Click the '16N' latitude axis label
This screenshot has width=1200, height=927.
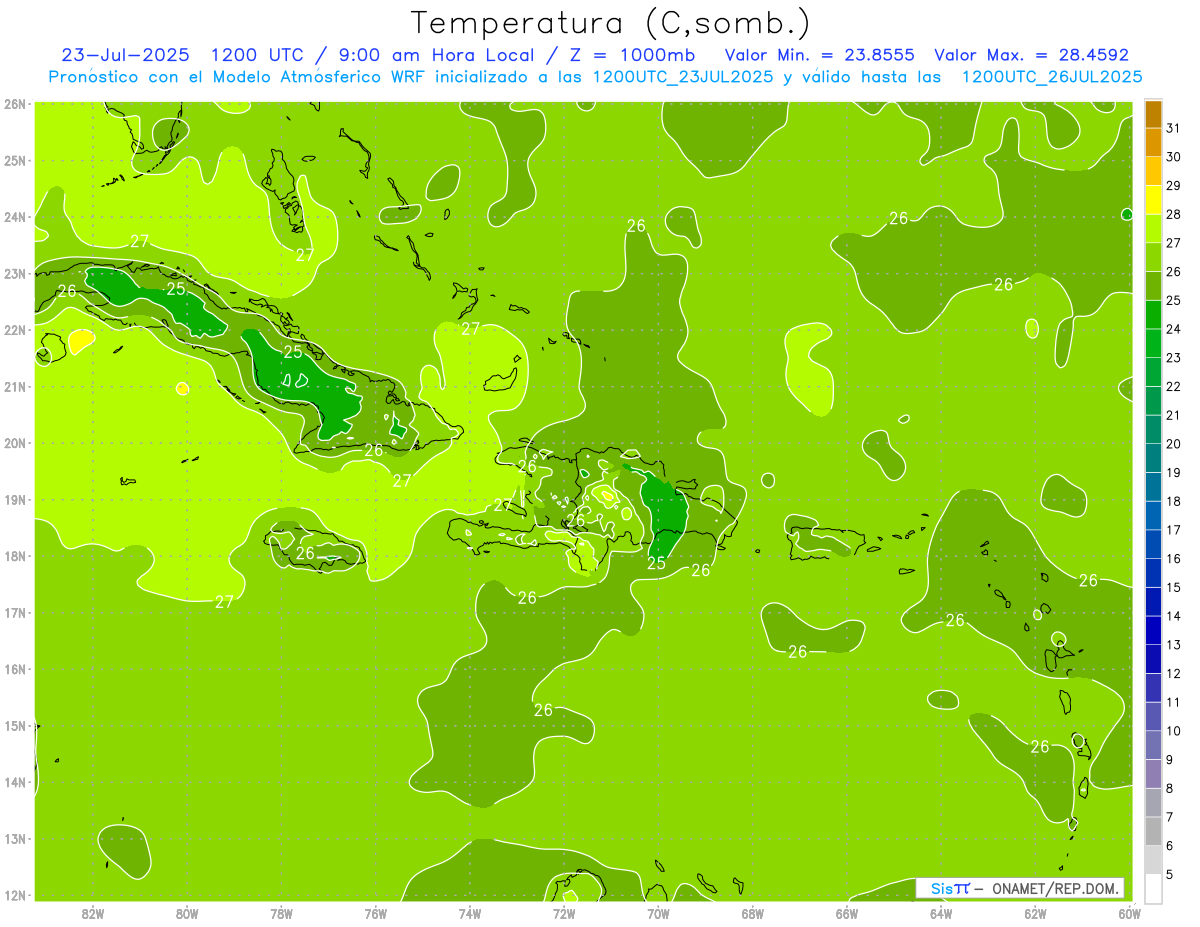(15, 669)
